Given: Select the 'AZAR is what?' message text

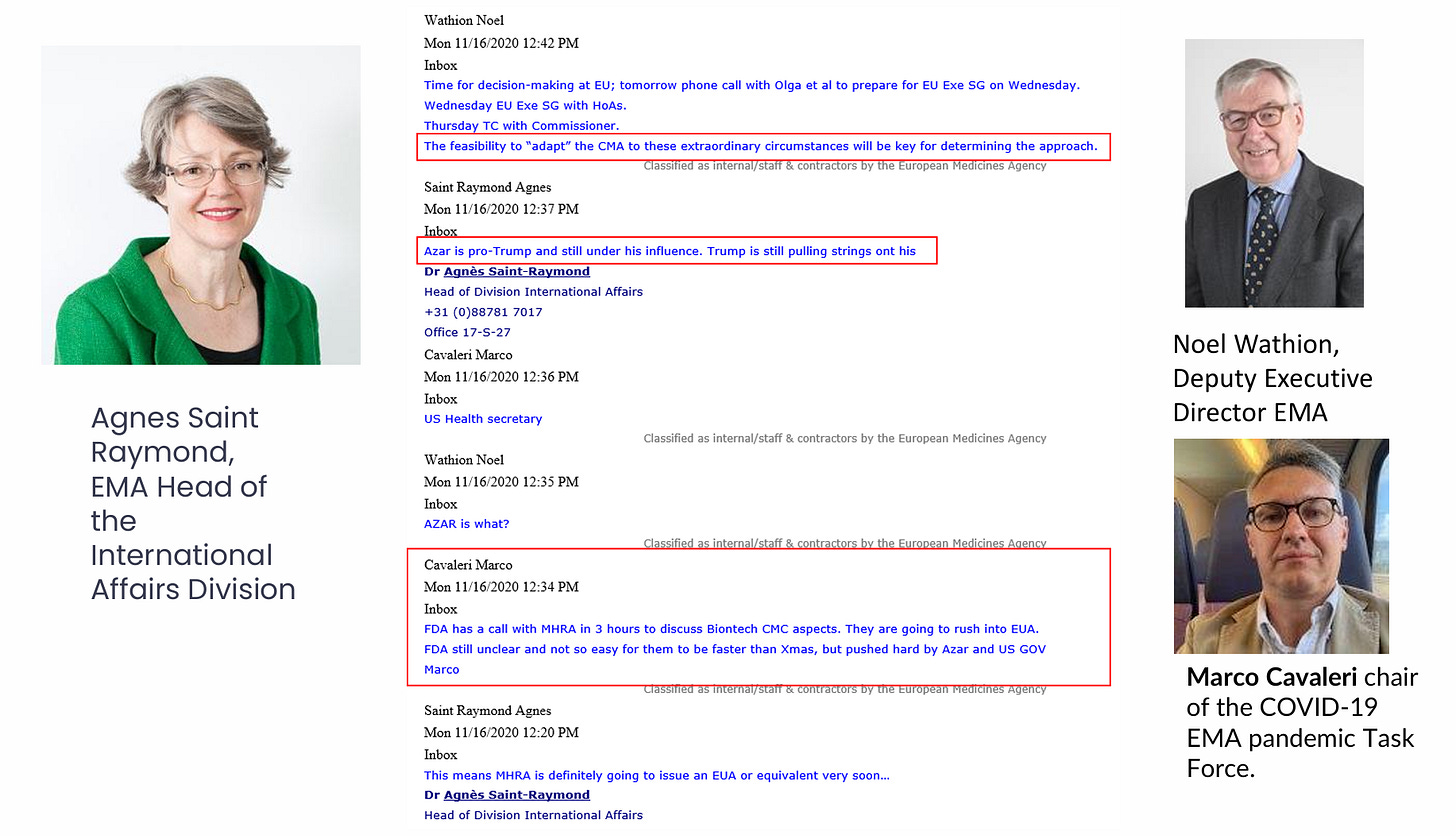Looking at the screenshot, I should [467, 524].
